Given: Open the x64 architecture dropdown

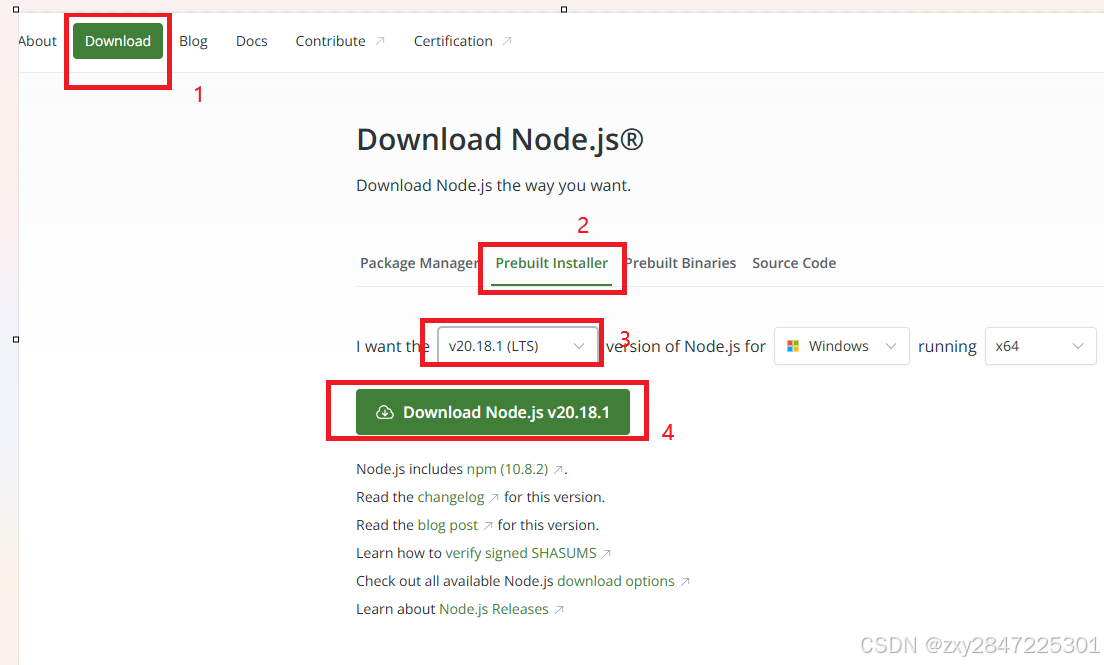Looking at the screenshot, I should 1040,346.
